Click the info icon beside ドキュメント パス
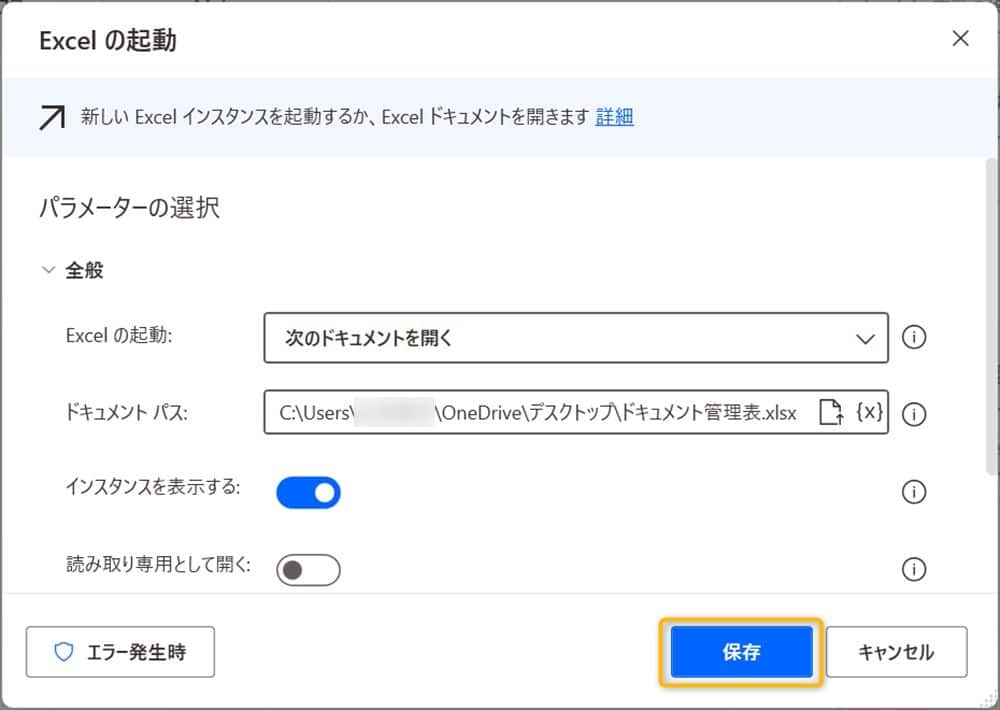 pos(913,414)
